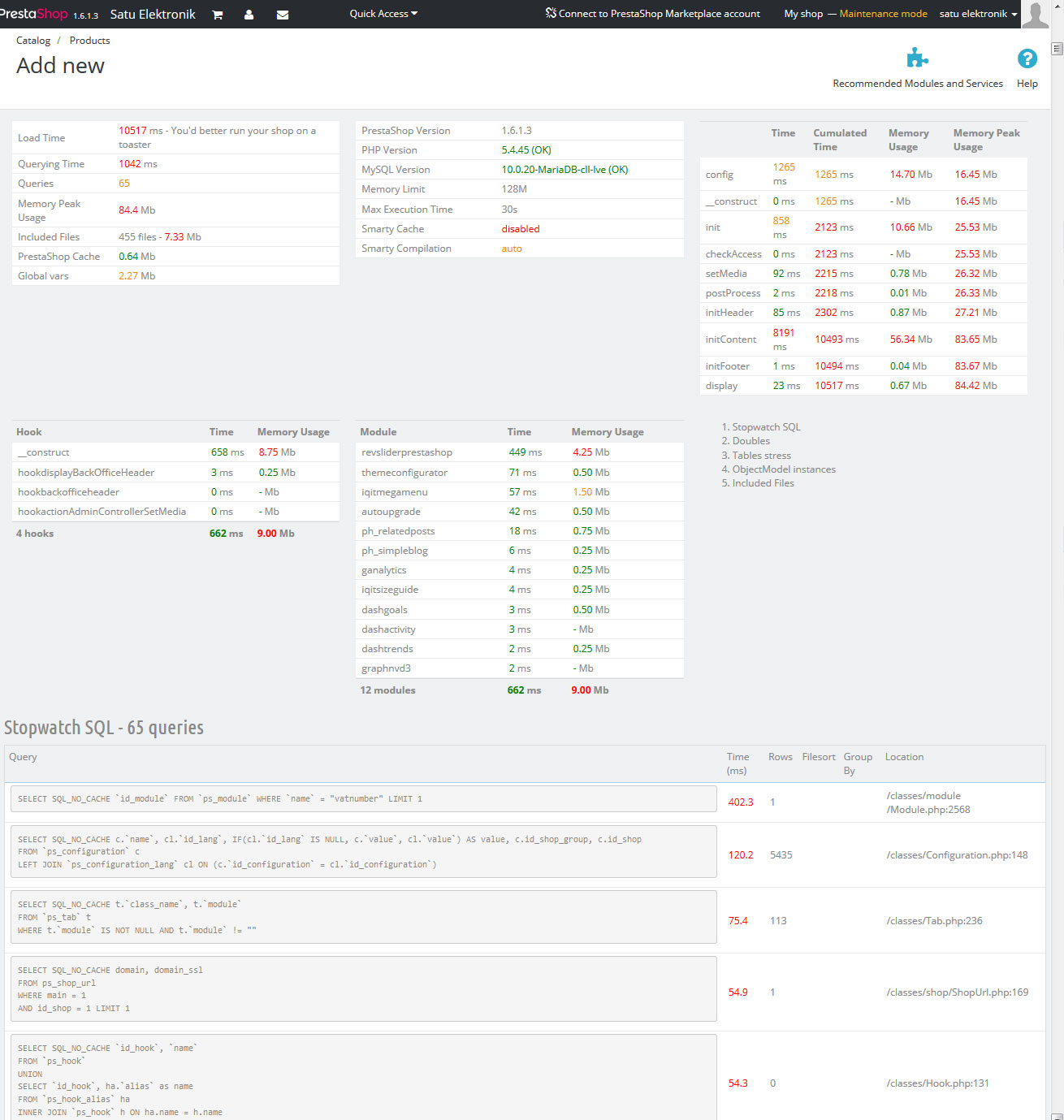The image size is (1064, 1120).
Task: Click the Rows column header
Action: (780, 757)
